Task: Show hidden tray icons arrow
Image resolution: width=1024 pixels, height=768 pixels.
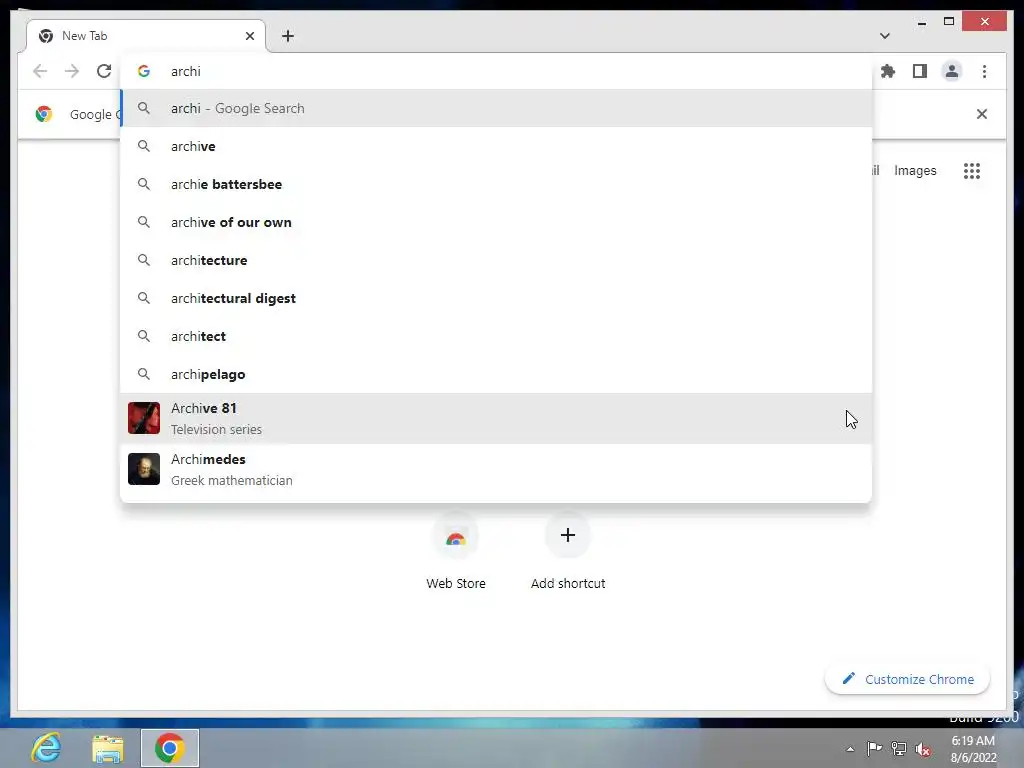Action: 850,749
